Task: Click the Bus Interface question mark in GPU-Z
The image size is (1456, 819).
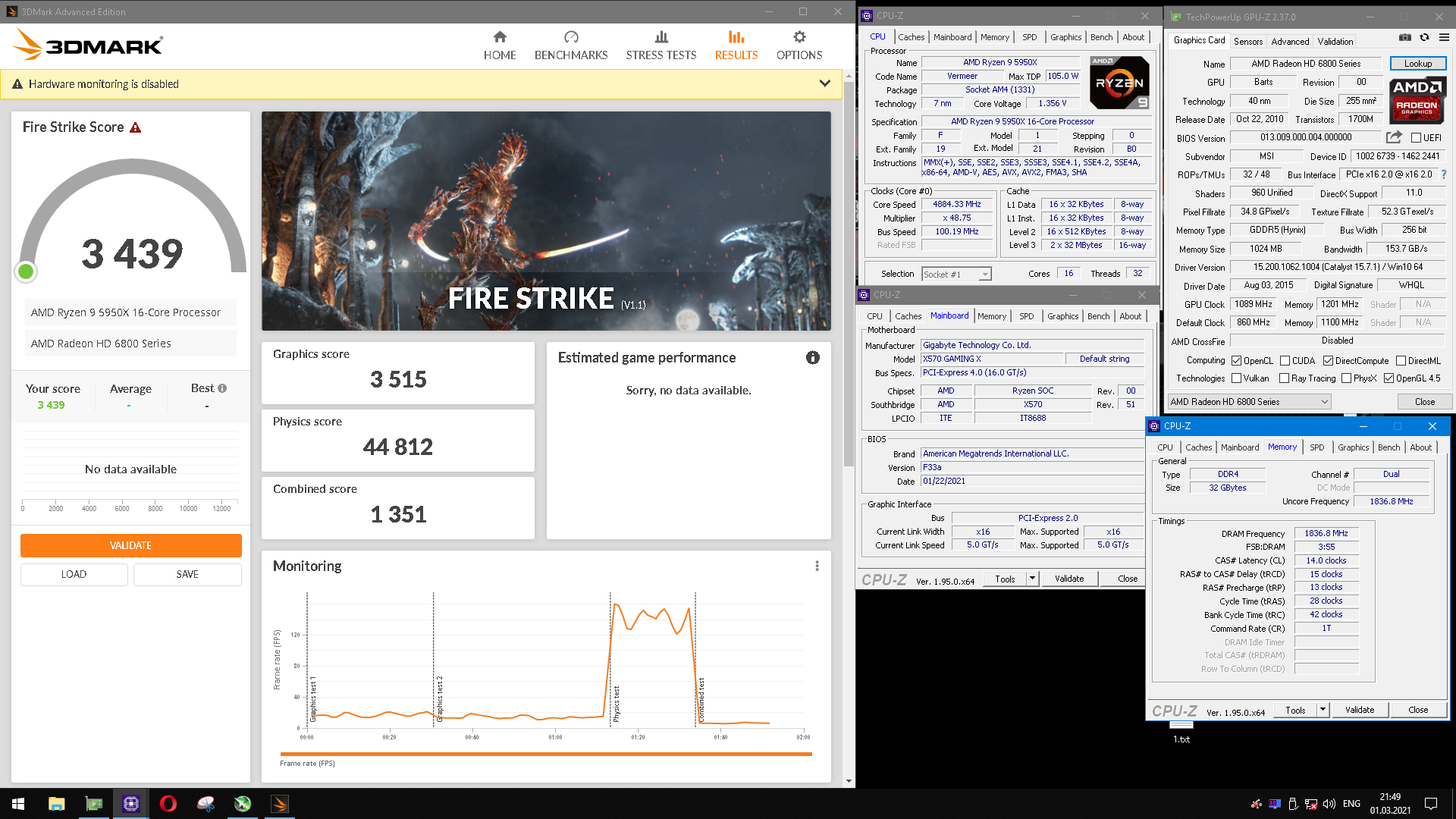Action: [x=1444, y=174]
